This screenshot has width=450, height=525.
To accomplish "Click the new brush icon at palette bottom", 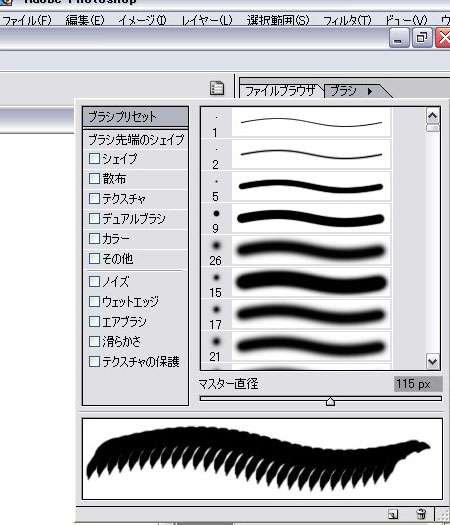I will click(x=393, y=514).
